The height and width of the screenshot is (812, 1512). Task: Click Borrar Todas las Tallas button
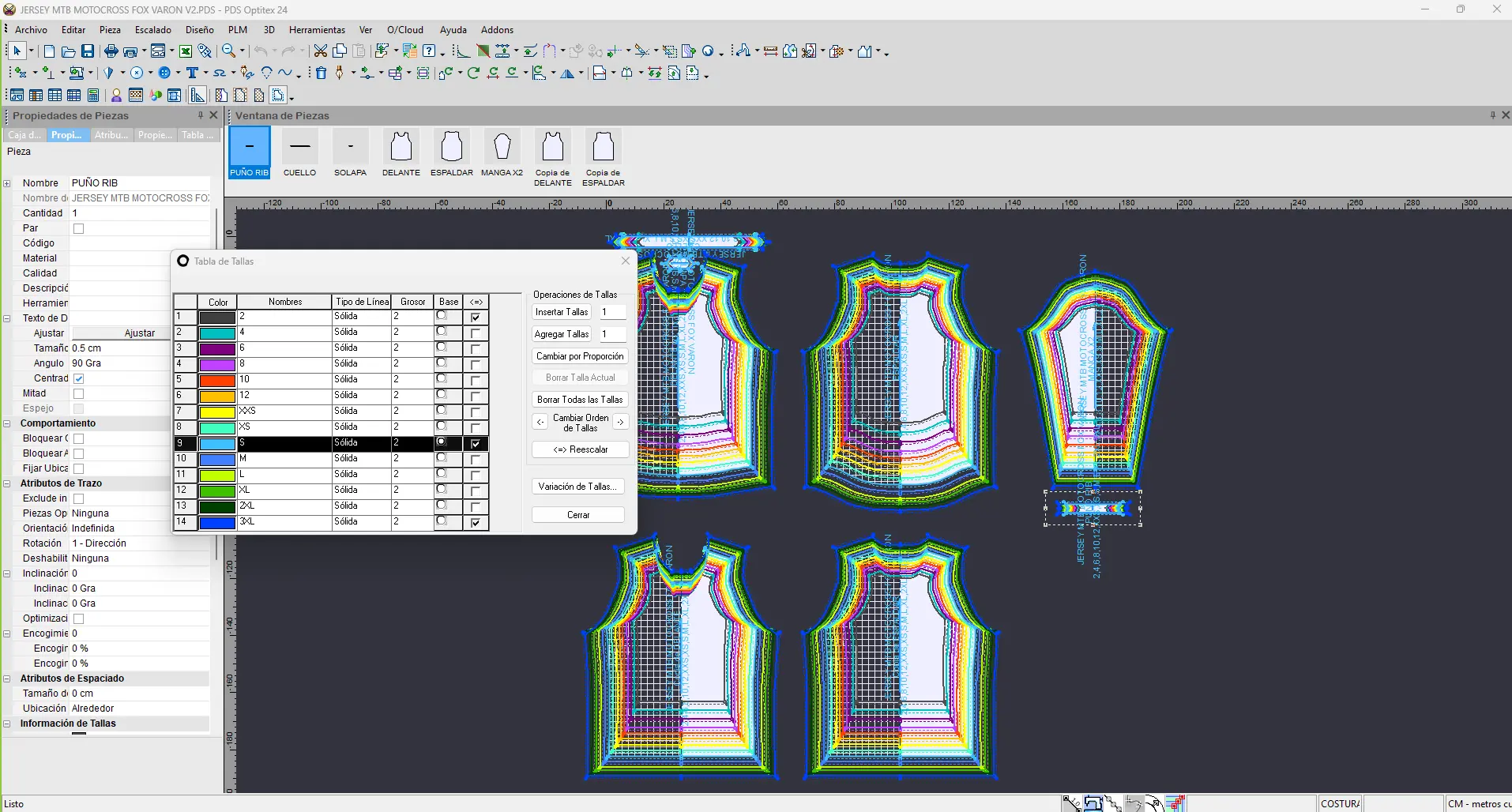(x=580, y=400)
